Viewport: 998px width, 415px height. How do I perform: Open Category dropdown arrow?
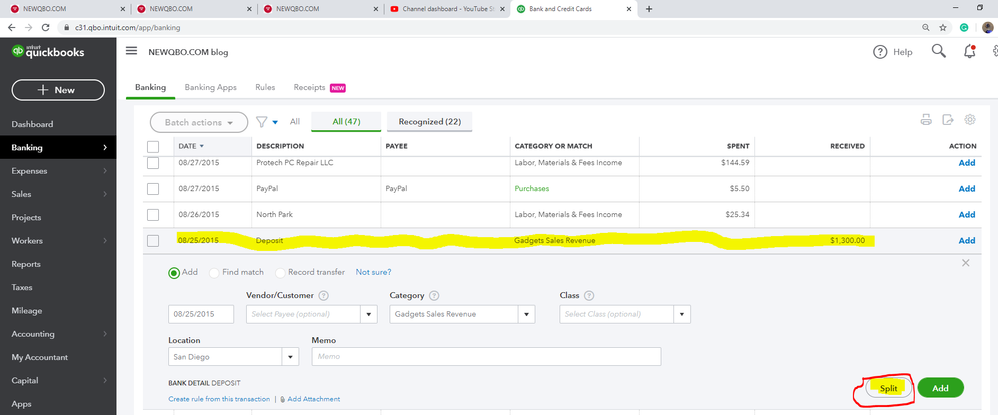[x=526, y=314]
